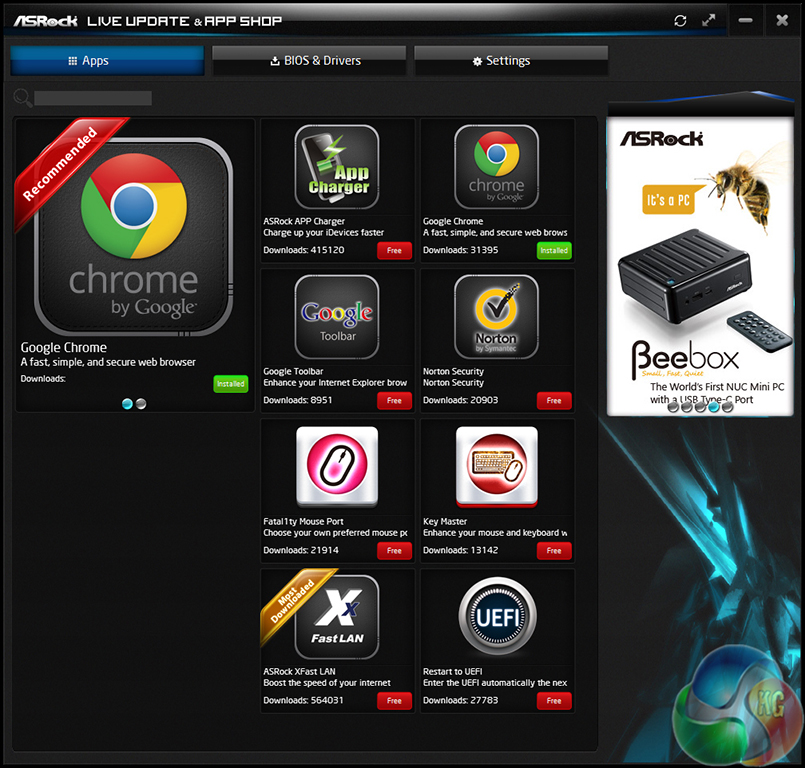Click the expand window arrows icon
The image size is (805, 768).
(x=708, y=21)
